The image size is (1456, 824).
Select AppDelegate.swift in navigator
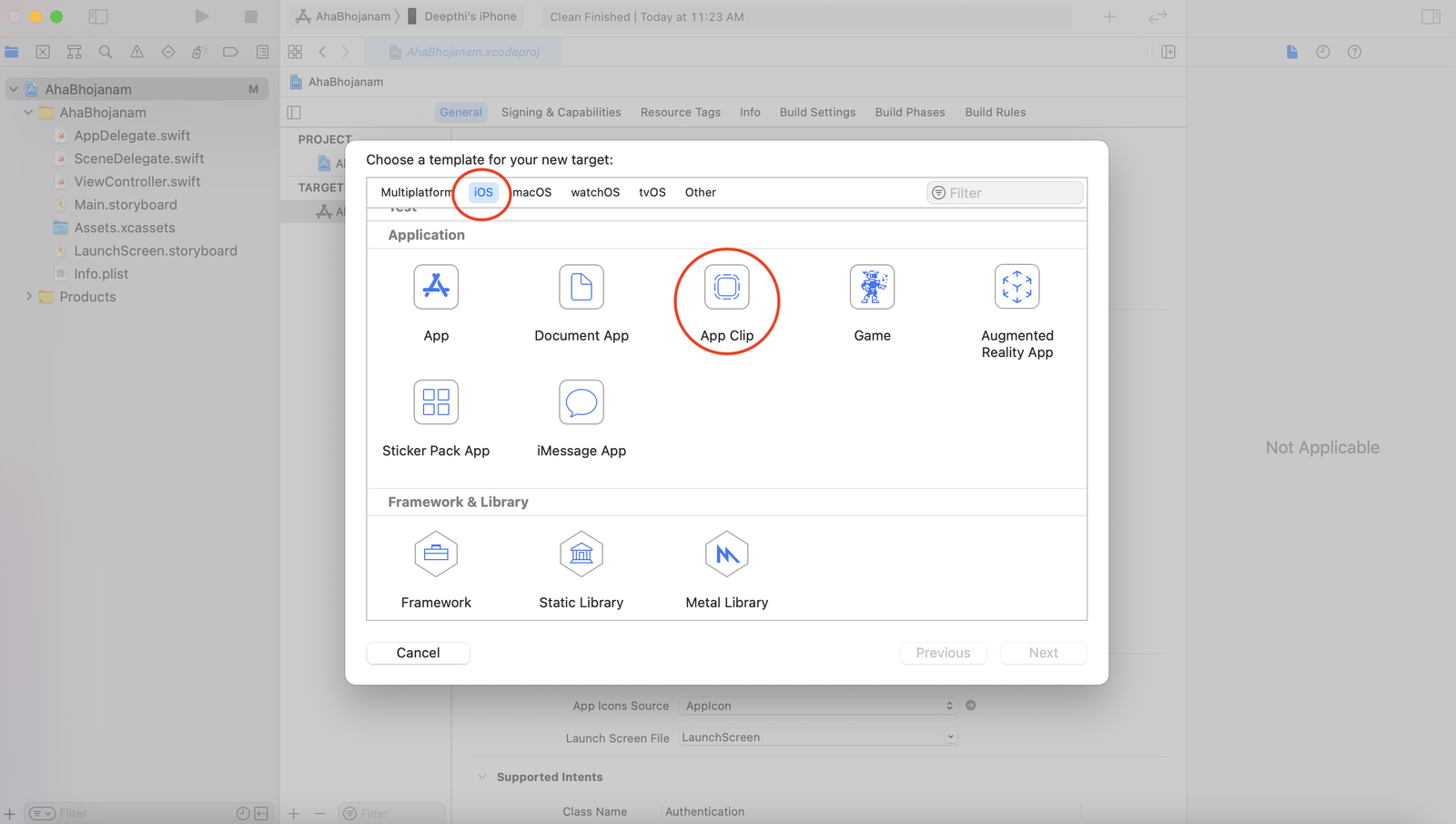point(132,136)
